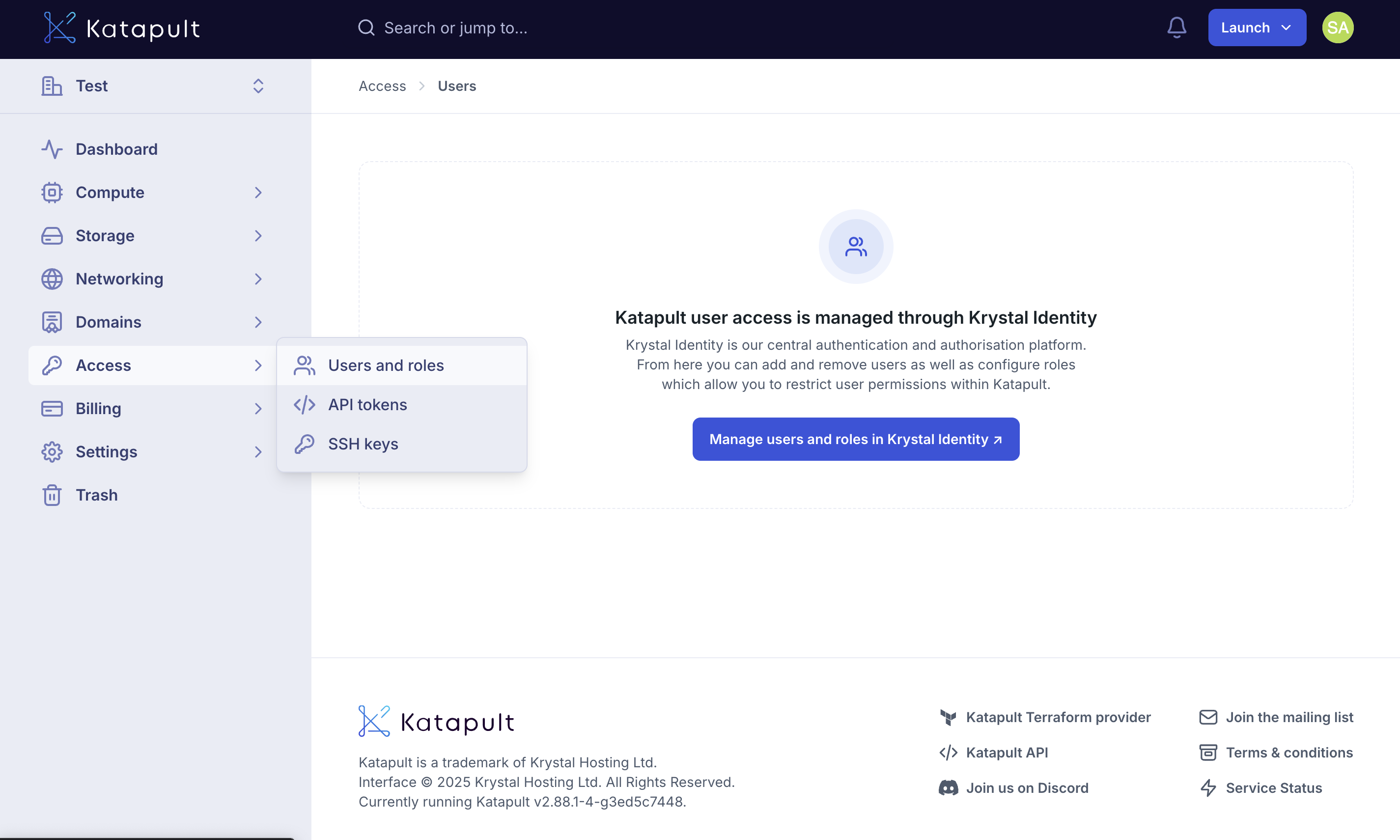Image resolution: width=1400 pixels, height=840 pixels.
Task: Select SSH keys from Access menu
Action: (x=402, y=445)
